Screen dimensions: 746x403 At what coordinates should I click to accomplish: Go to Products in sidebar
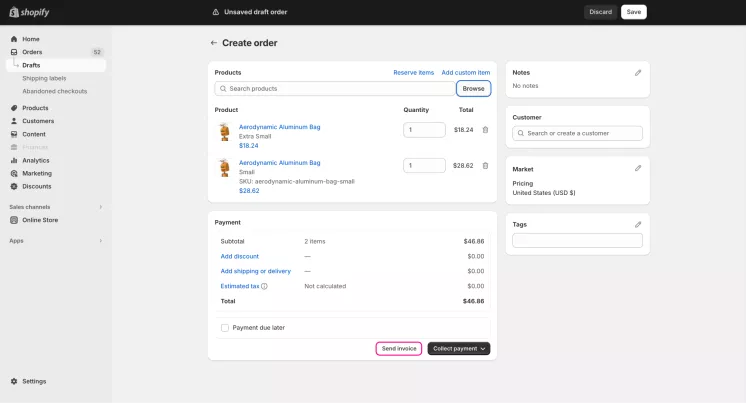[x=35, y=108]
